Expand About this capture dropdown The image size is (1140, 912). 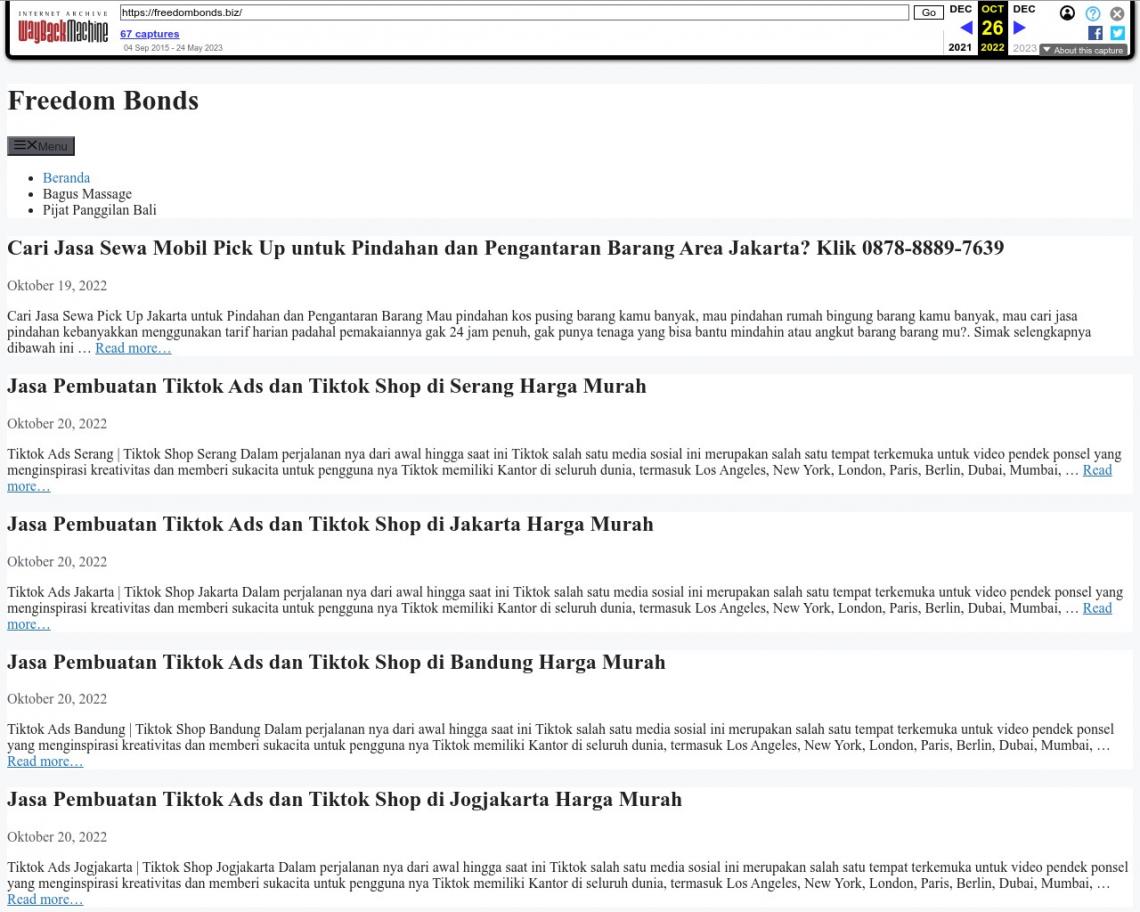(1083, 50)
